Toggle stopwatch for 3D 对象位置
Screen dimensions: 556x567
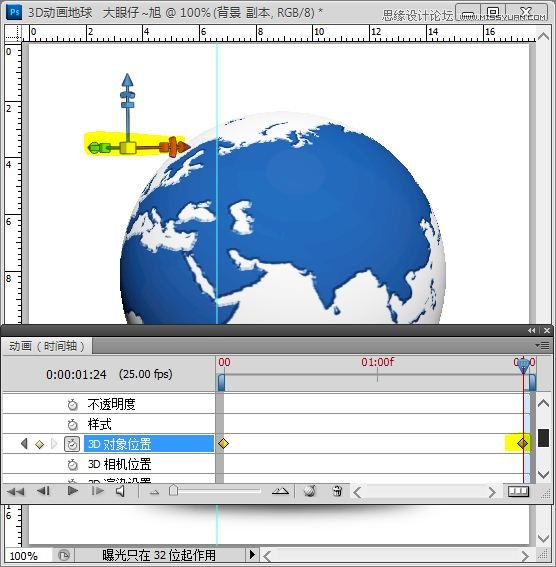[x=72, y=444]
